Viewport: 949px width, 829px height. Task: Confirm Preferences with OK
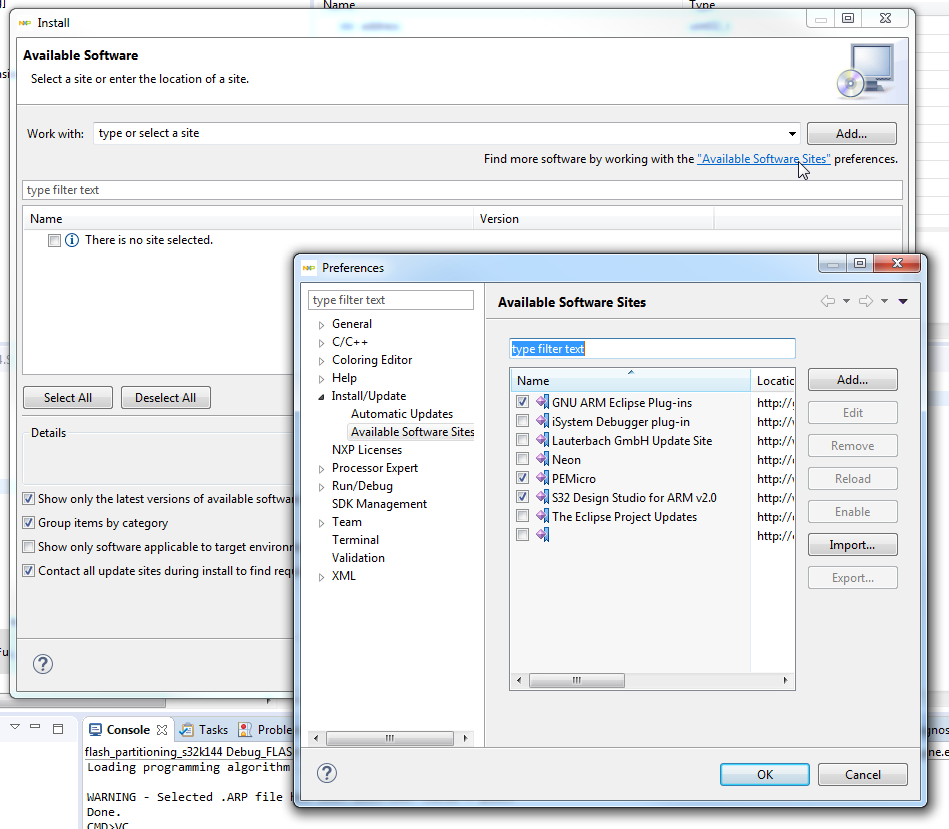pos(764,775)
